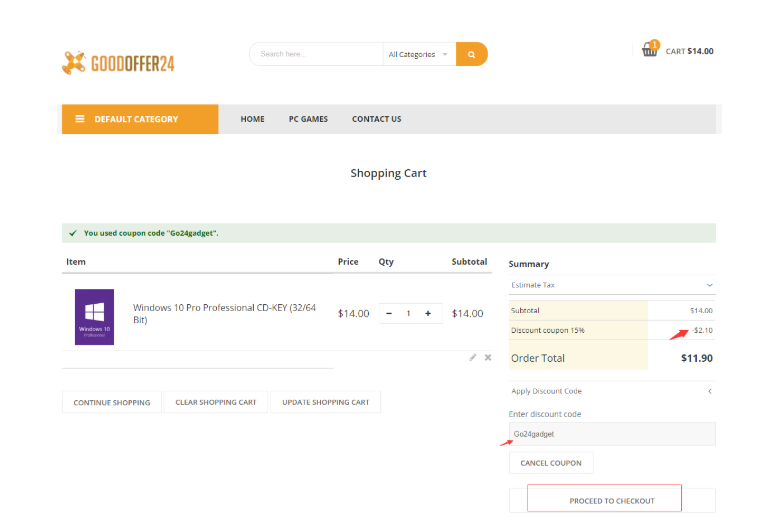Click the Proceed to Checkout button

(604, 499)
